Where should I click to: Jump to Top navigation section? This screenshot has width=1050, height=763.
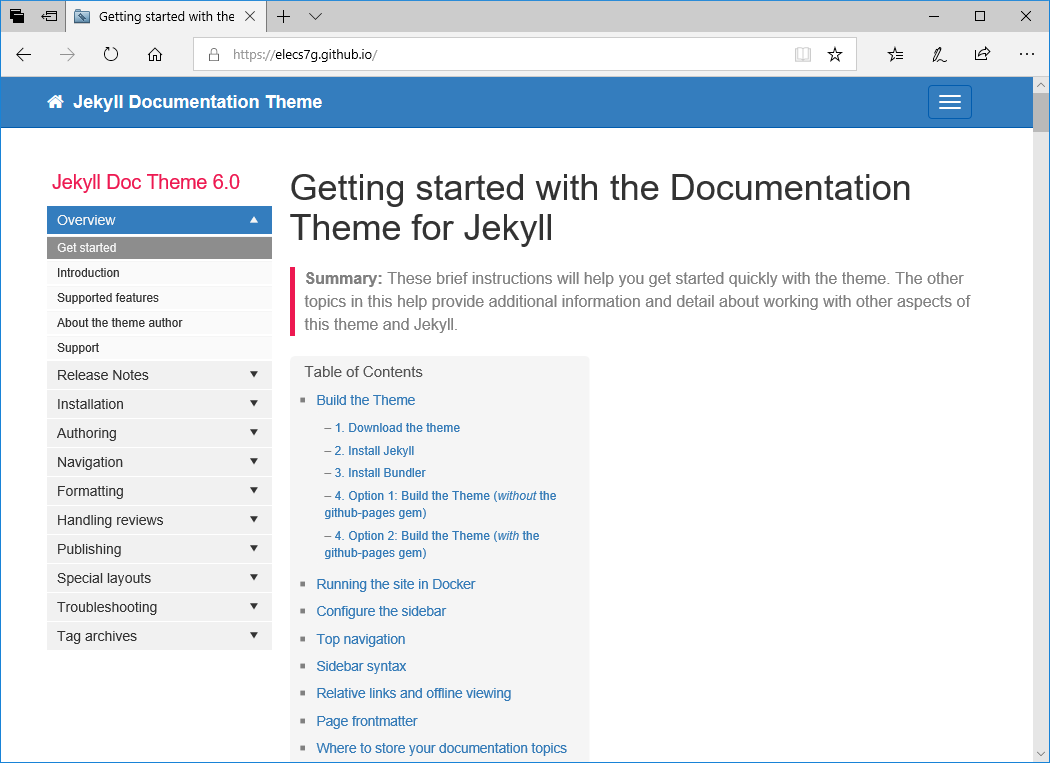(x=361, y=639)
